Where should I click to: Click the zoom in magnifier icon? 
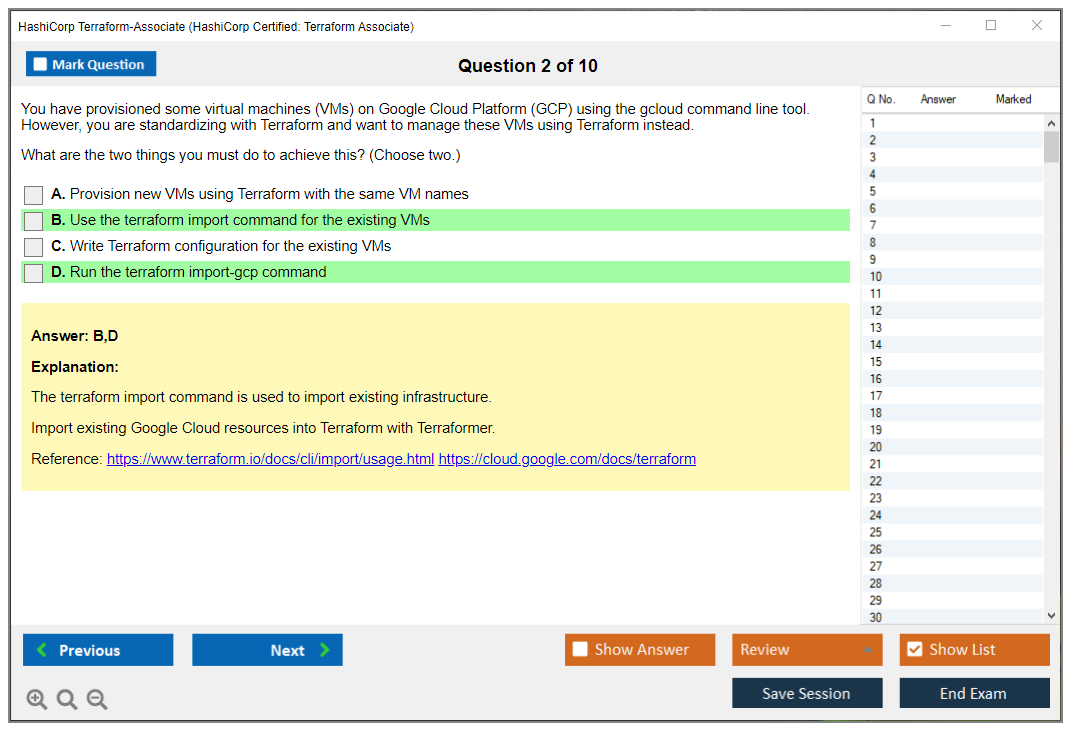click(37, 700)
